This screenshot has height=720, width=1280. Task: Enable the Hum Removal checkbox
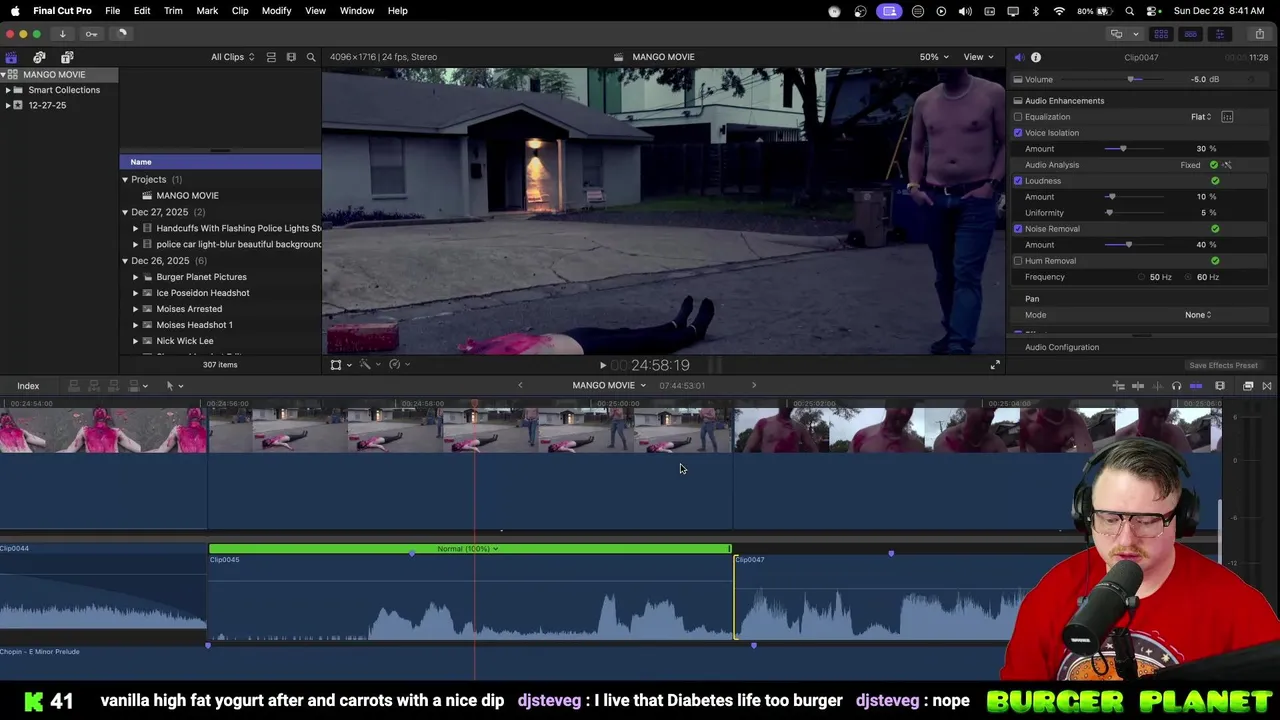(1018, 261)
